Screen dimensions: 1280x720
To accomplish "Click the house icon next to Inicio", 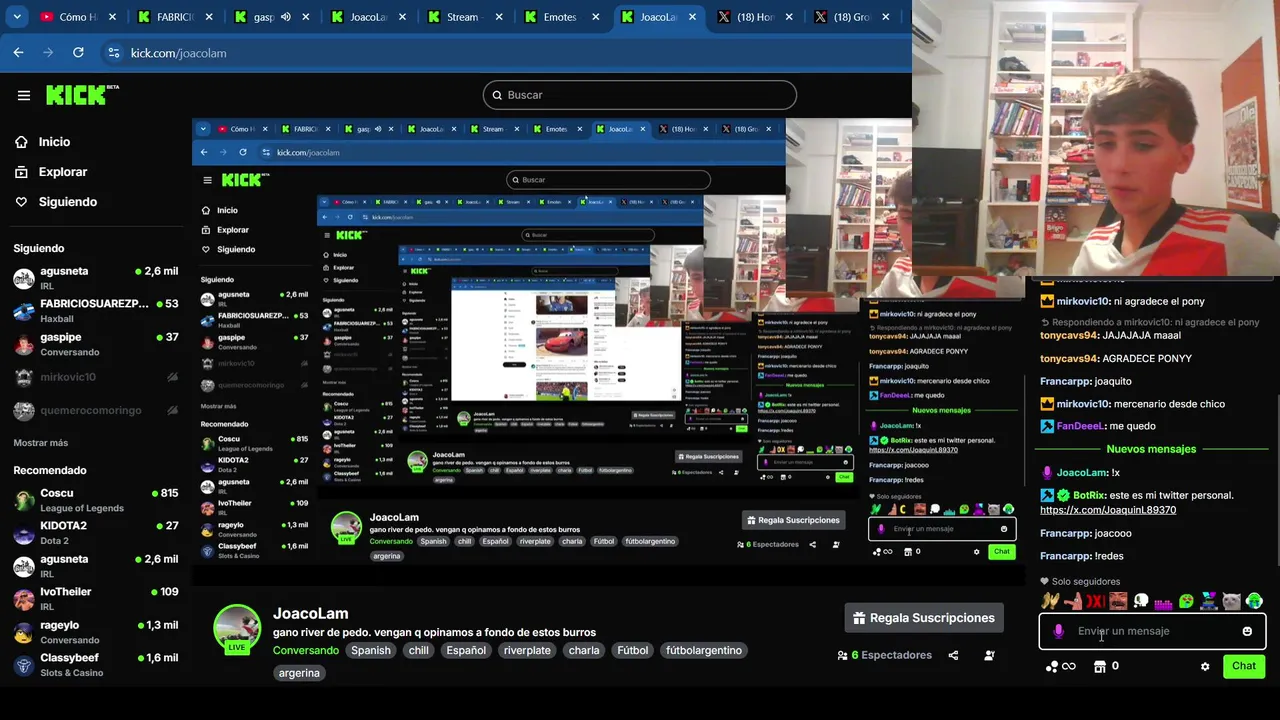I will pos(21,142).
